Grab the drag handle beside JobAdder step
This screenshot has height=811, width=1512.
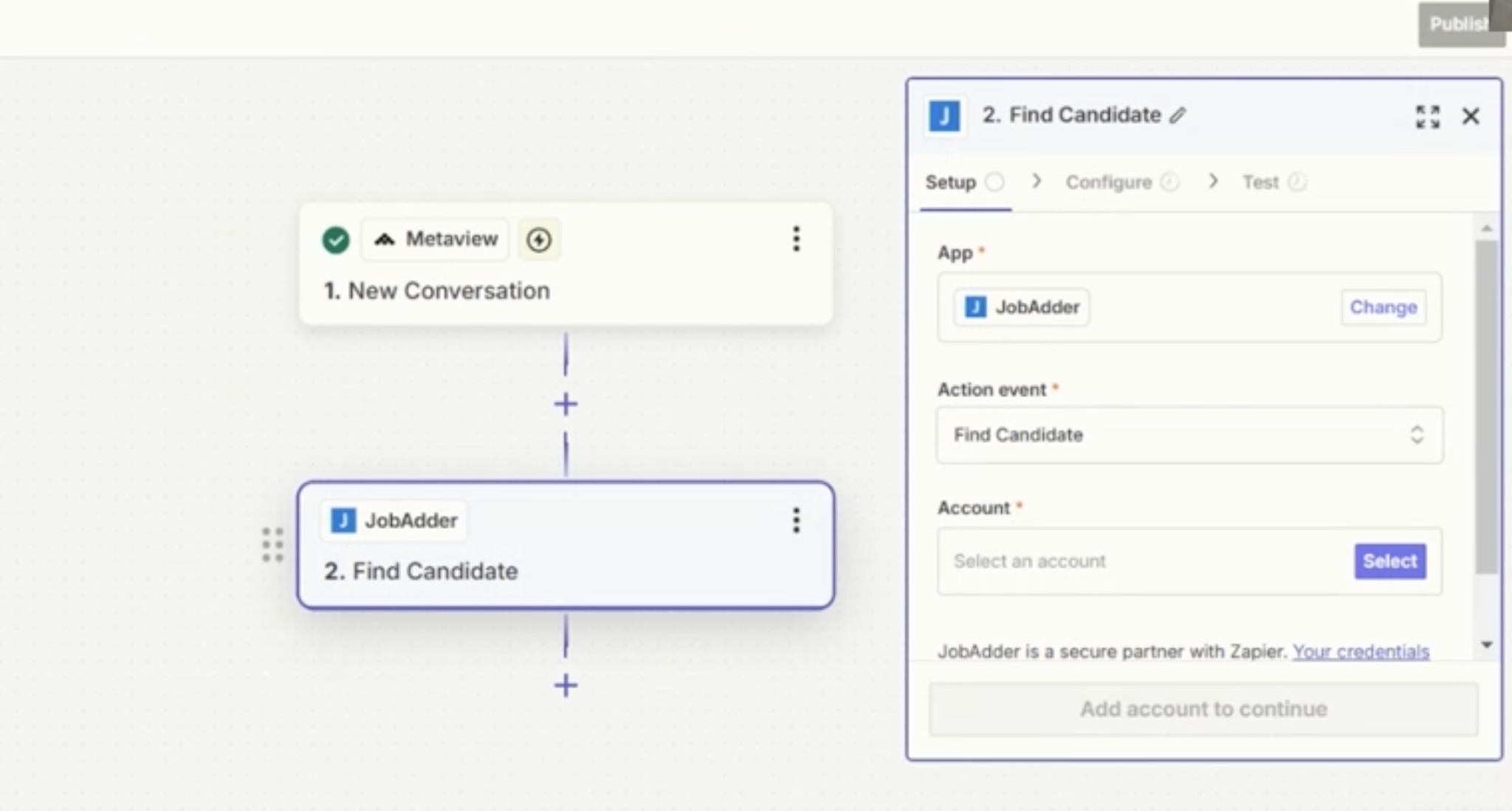tap(272, 545)
